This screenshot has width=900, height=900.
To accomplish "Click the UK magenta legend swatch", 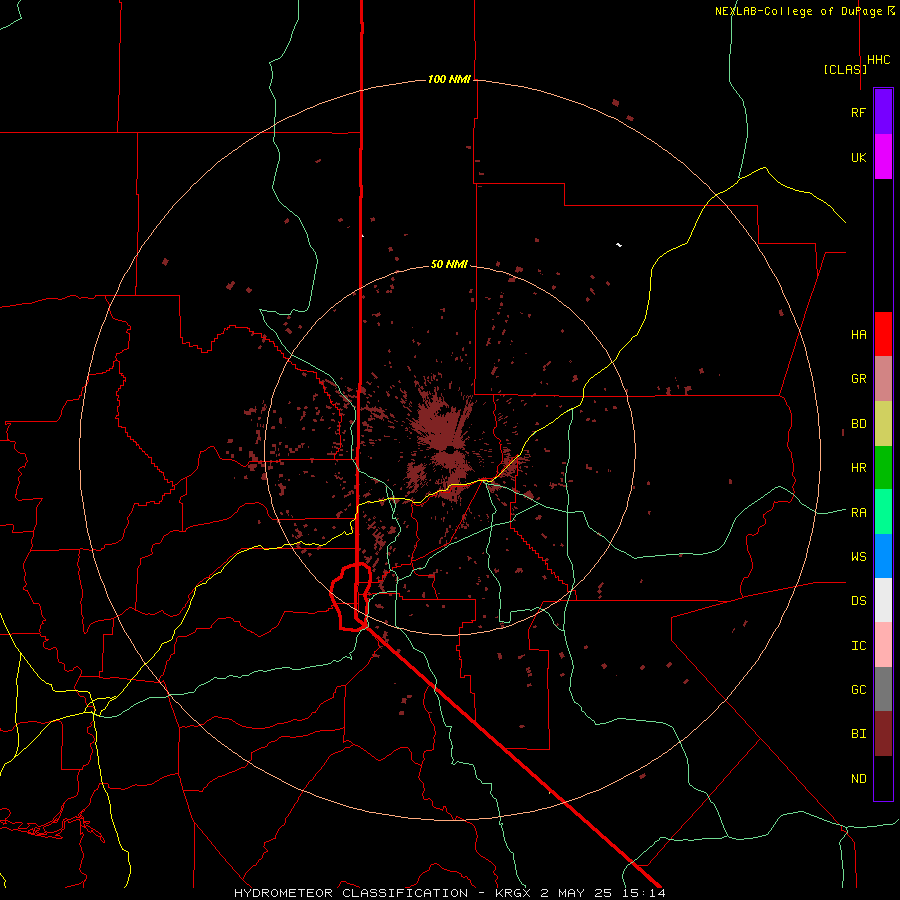I will click(x=883, y=157).
